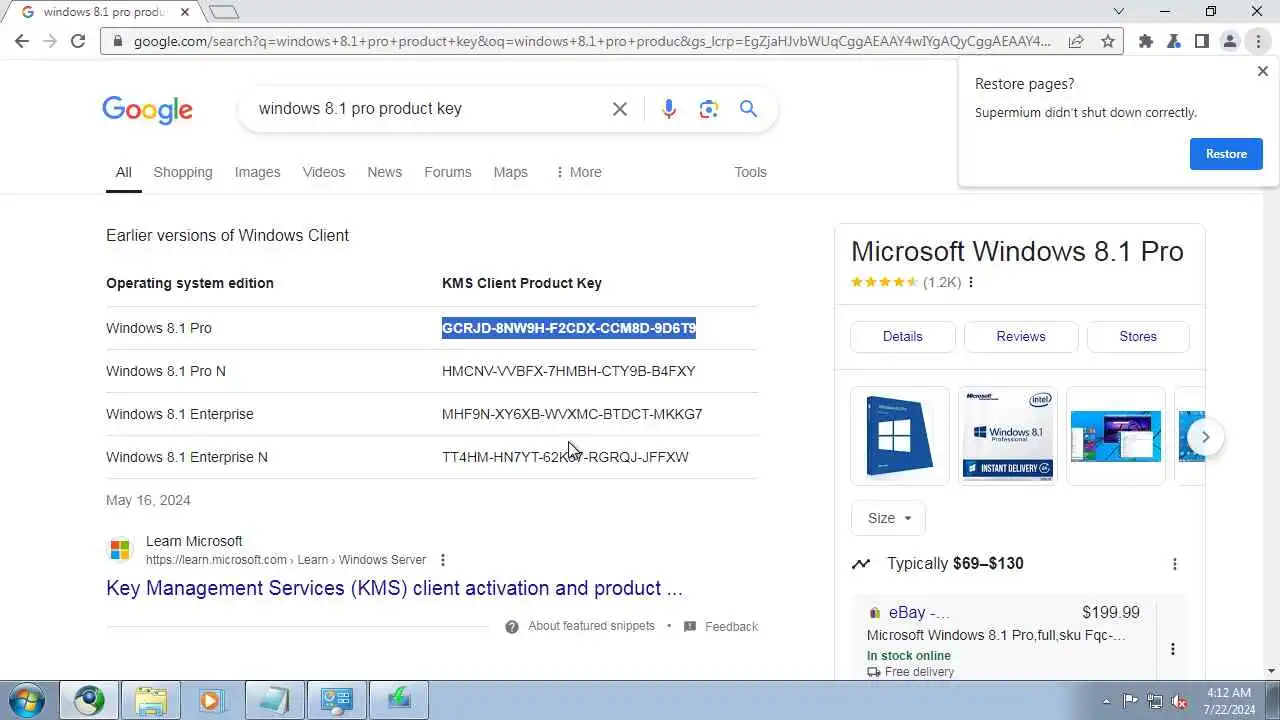Image resolution: width=1280 pixels, height=720 pixels.
Task: Click the flask experiments icon in toolbar
Action: (x=1174, y=41)
